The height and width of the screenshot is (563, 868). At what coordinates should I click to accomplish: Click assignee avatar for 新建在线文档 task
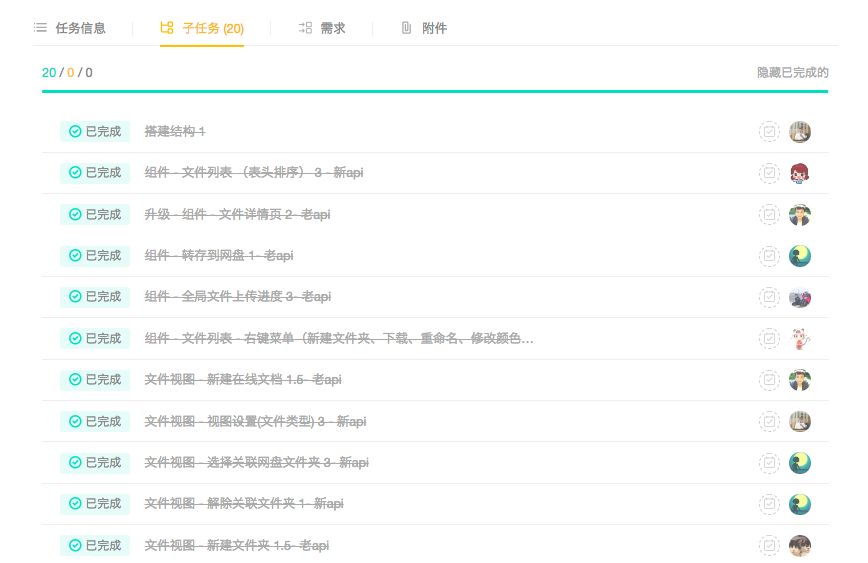[799, 380]
